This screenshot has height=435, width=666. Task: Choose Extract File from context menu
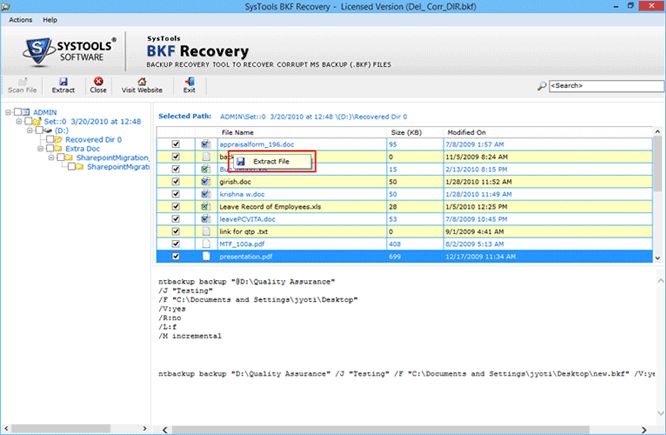point(270,161)
